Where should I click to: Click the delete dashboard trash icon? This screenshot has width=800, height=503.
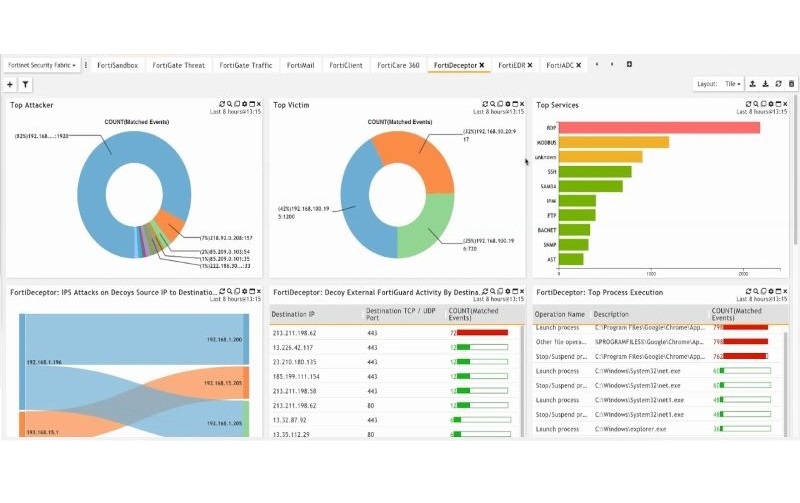tap(792, 84)
